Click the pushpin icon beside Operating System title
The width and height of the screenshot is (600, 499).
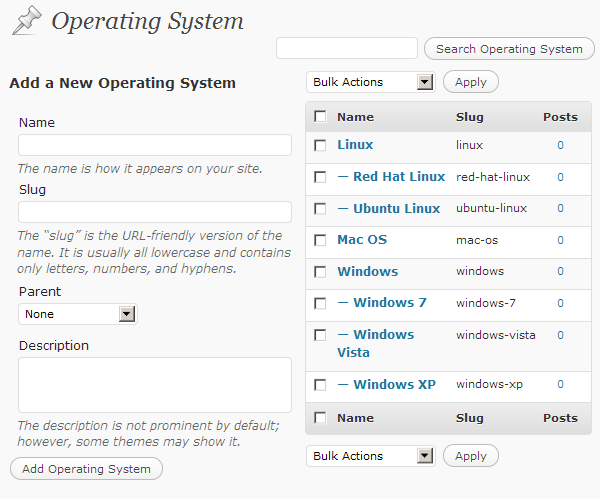27,20
